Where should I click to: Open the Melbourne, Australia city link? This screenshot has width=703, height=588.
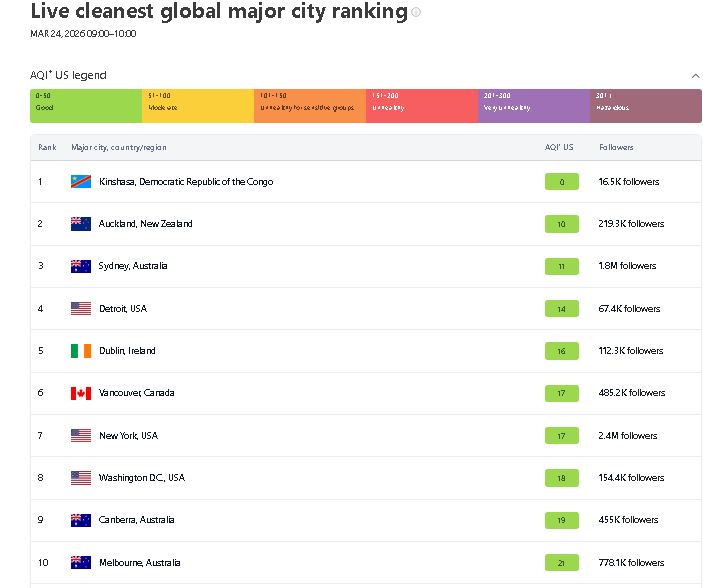pos(139,563)
